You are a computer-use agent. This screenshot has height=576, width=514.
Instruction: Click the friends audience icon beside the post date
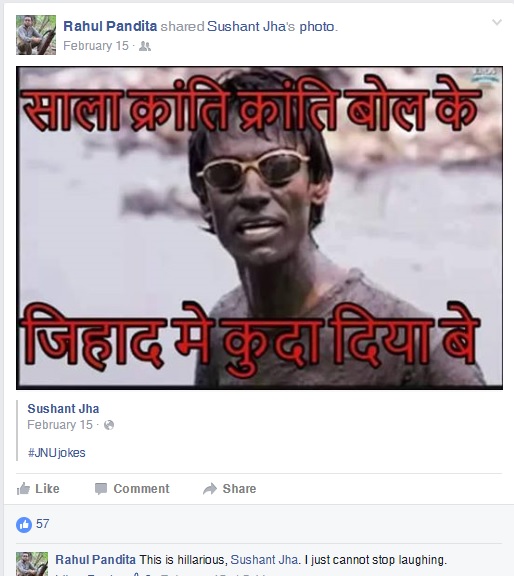(145, 46)
